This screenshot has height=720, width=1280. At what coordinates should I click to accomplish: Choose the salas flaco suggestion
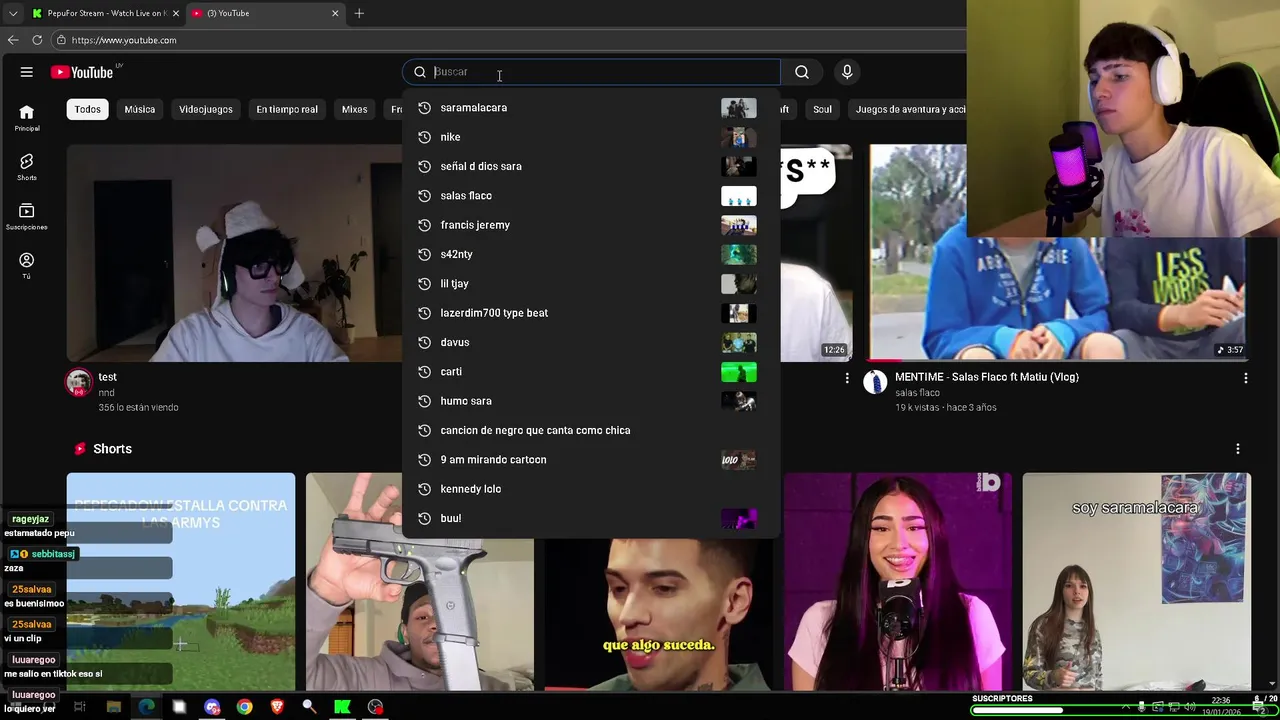coord(591,196)
